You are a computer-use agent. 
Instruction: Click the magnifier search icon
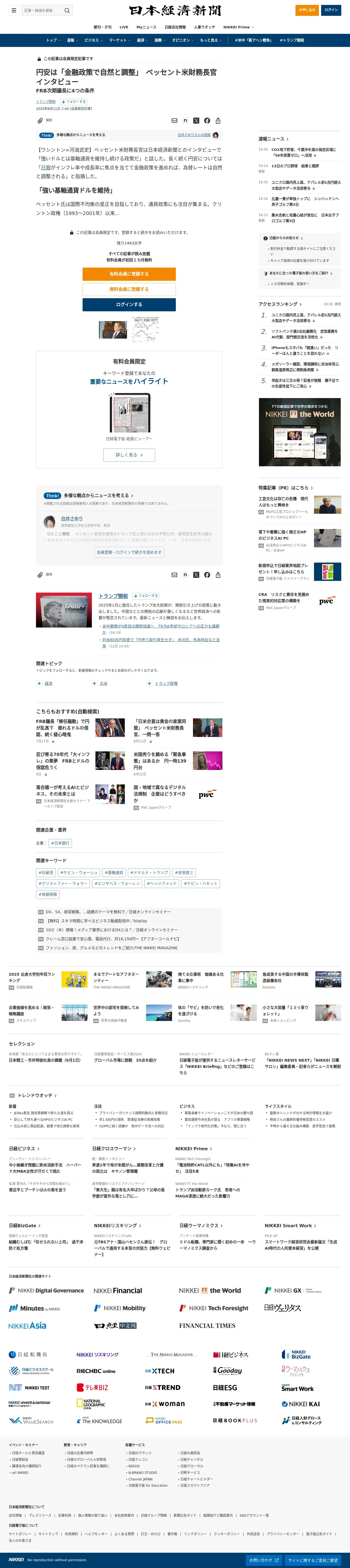(67, 10)
